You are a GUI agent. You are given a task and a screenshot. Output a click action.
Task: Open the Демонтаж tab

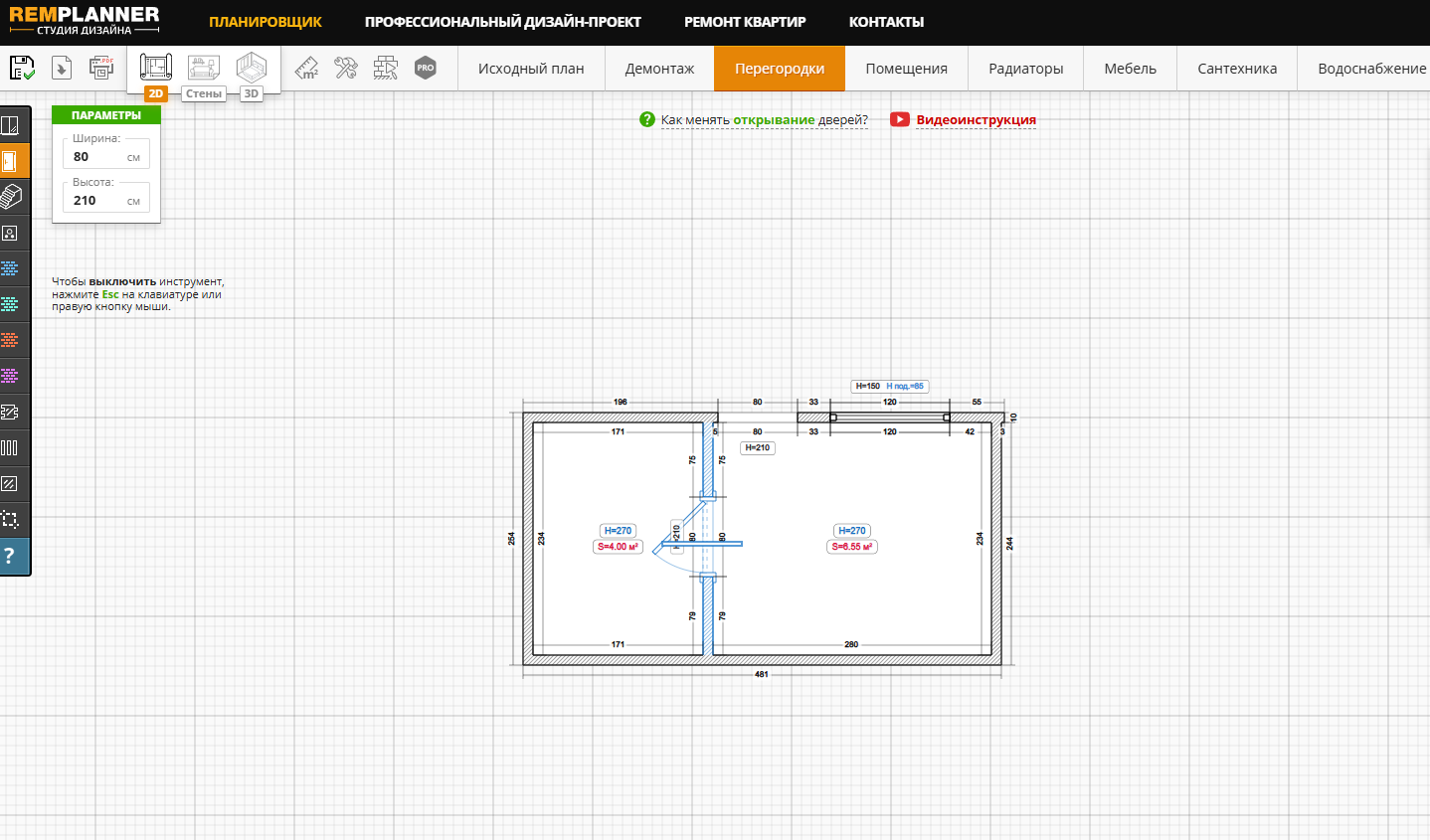click(x=659, y=69)
